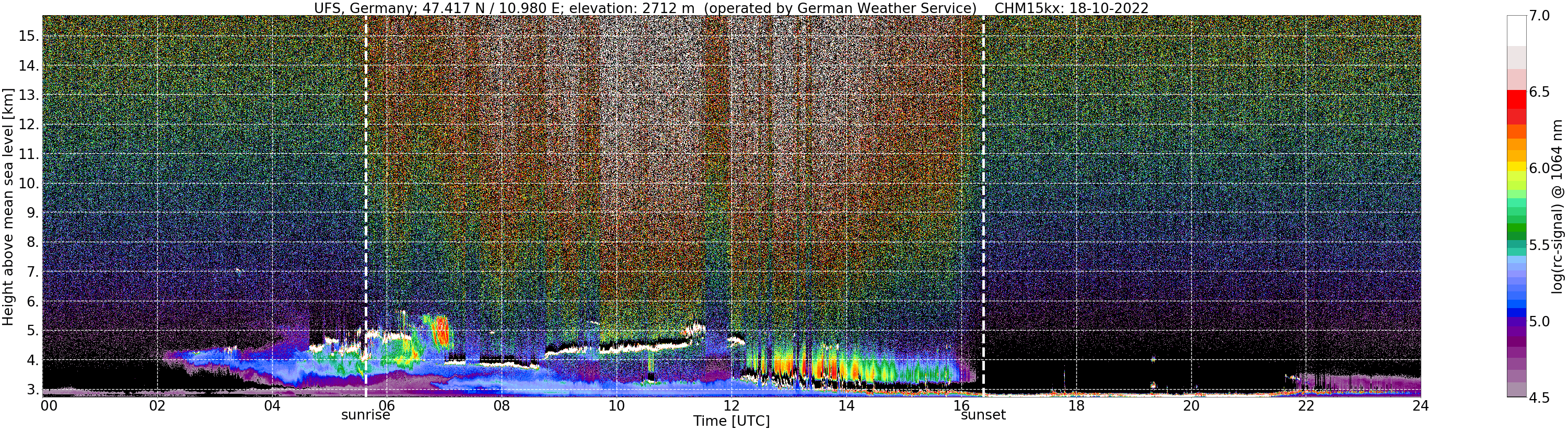1568x431 pixels.
Task: Click the y-axis tick label '15.'
Action: coord(29,36)
